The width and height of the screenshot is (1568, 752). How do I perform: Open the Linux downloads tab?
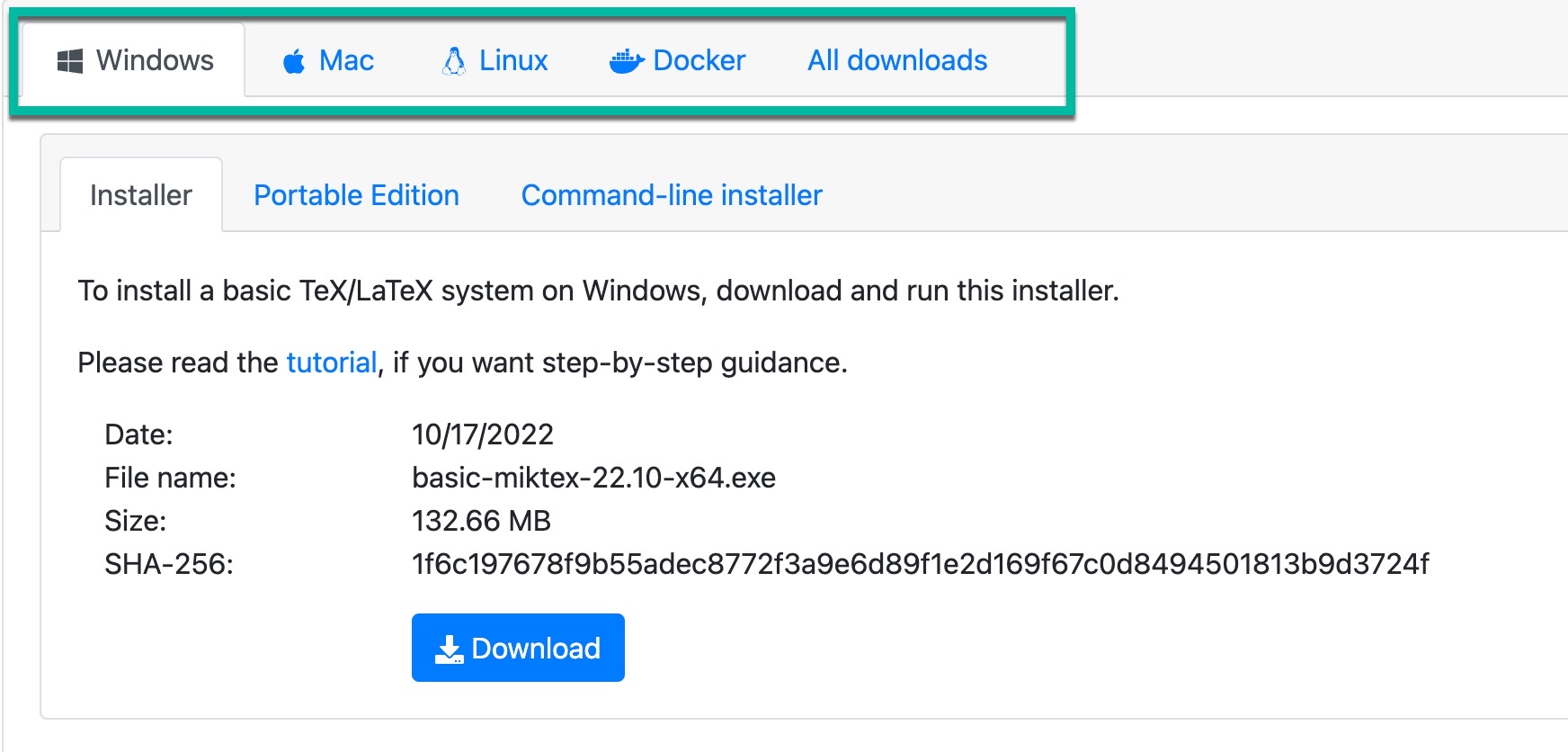[495, 61]
